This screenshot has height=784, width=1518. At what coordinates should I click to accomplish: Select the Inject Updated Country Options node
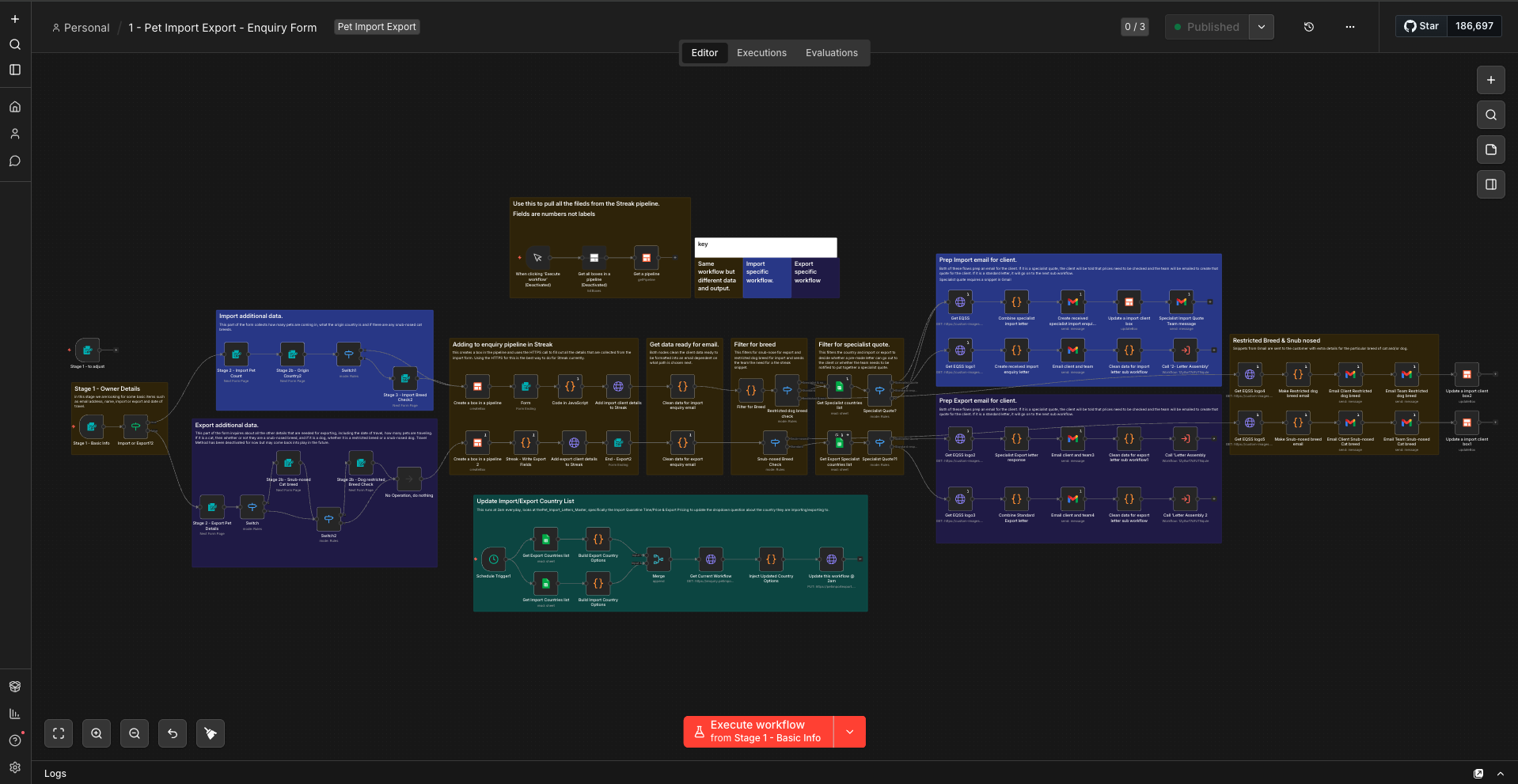point(771,559)
